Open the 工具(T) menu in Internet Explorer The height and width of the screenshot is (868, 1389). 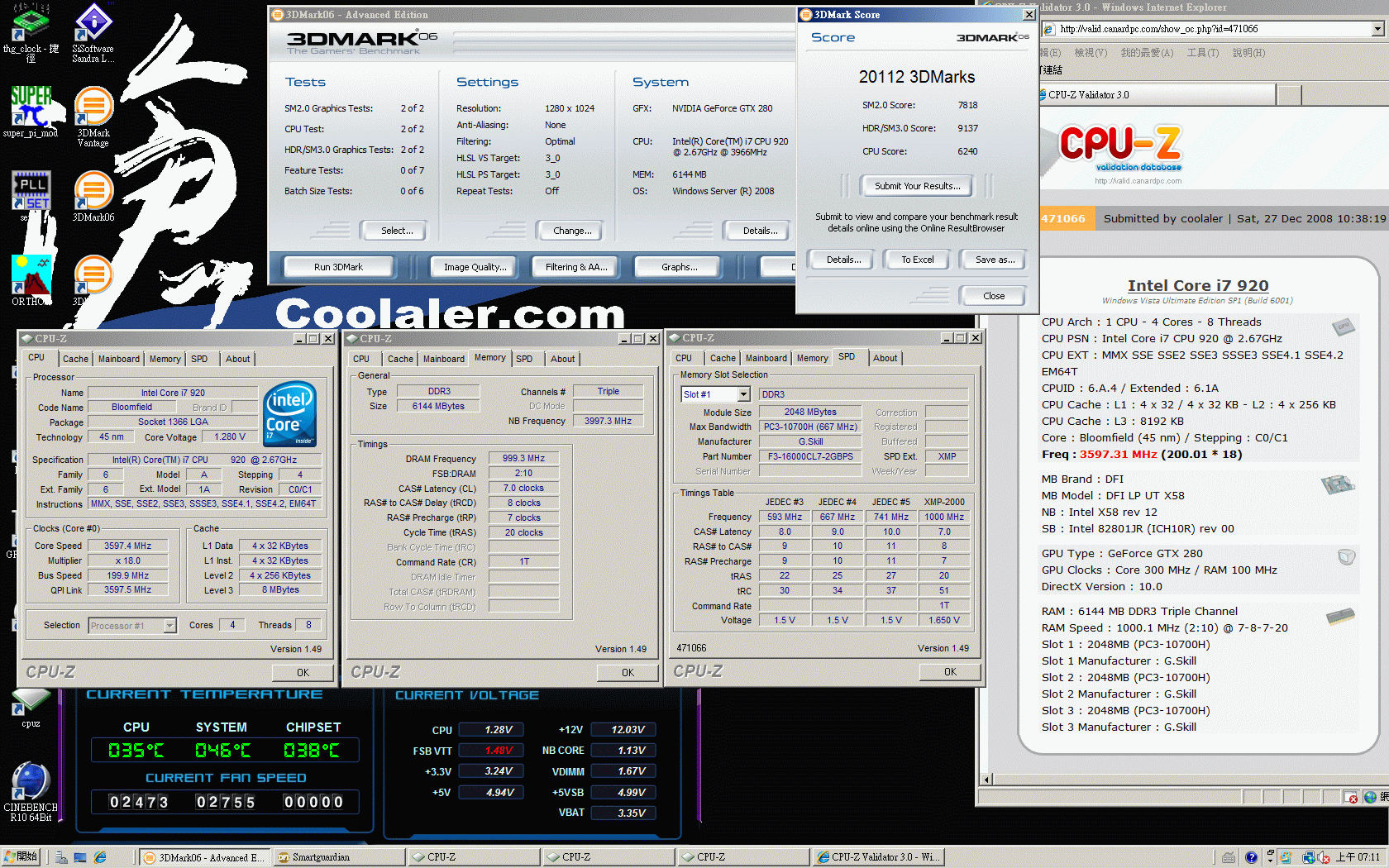pos(1203,53)
